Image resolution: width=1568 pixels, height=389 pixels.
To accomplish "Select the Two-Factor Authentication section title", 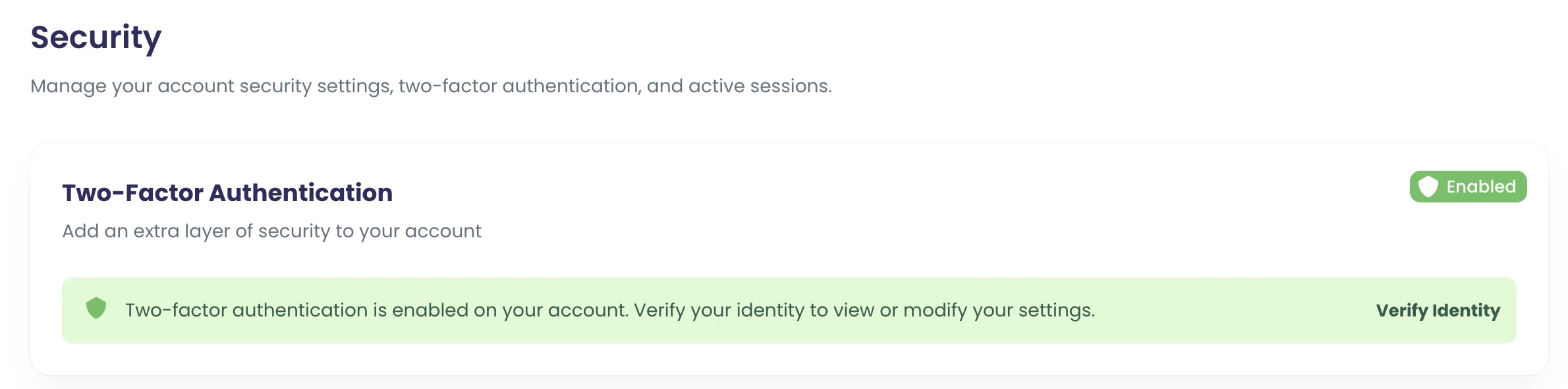I will [227, 193].
